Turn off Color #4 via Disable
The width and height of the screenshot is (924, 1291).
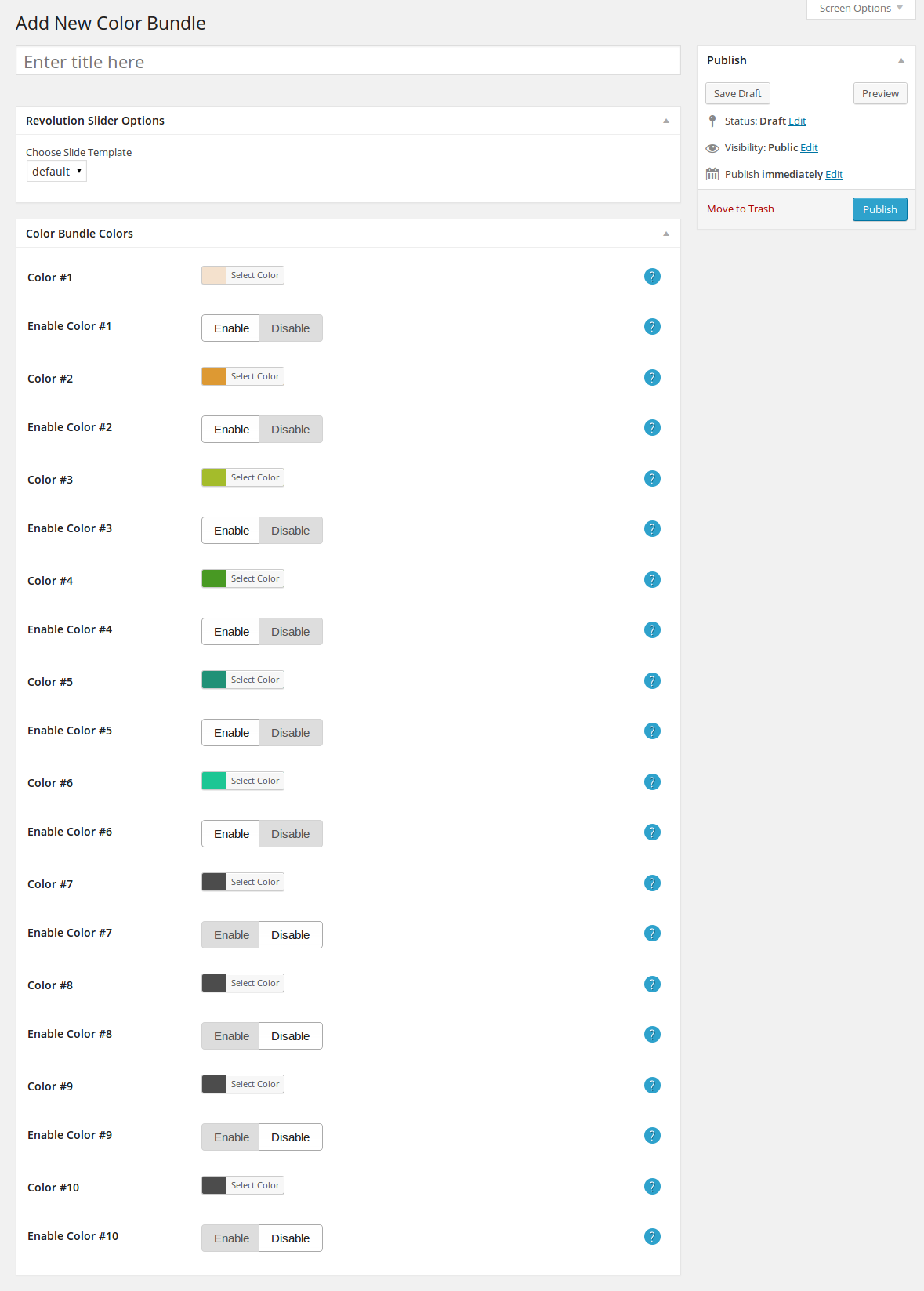pos(291,632)
